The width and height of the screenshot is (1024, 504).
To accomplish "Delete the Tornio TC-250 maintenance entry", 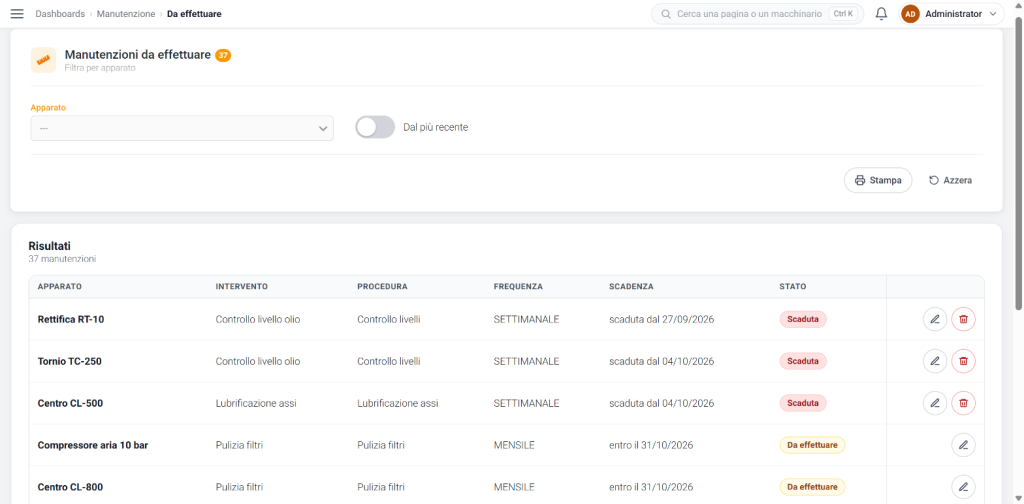I will pos(963,361).
